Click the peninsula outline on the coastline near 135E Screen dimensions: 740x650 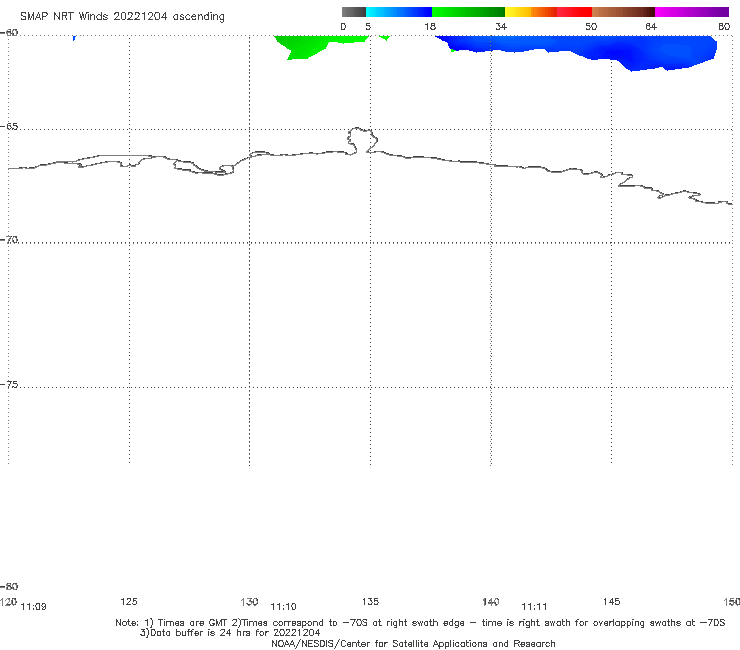coord(362,140)
